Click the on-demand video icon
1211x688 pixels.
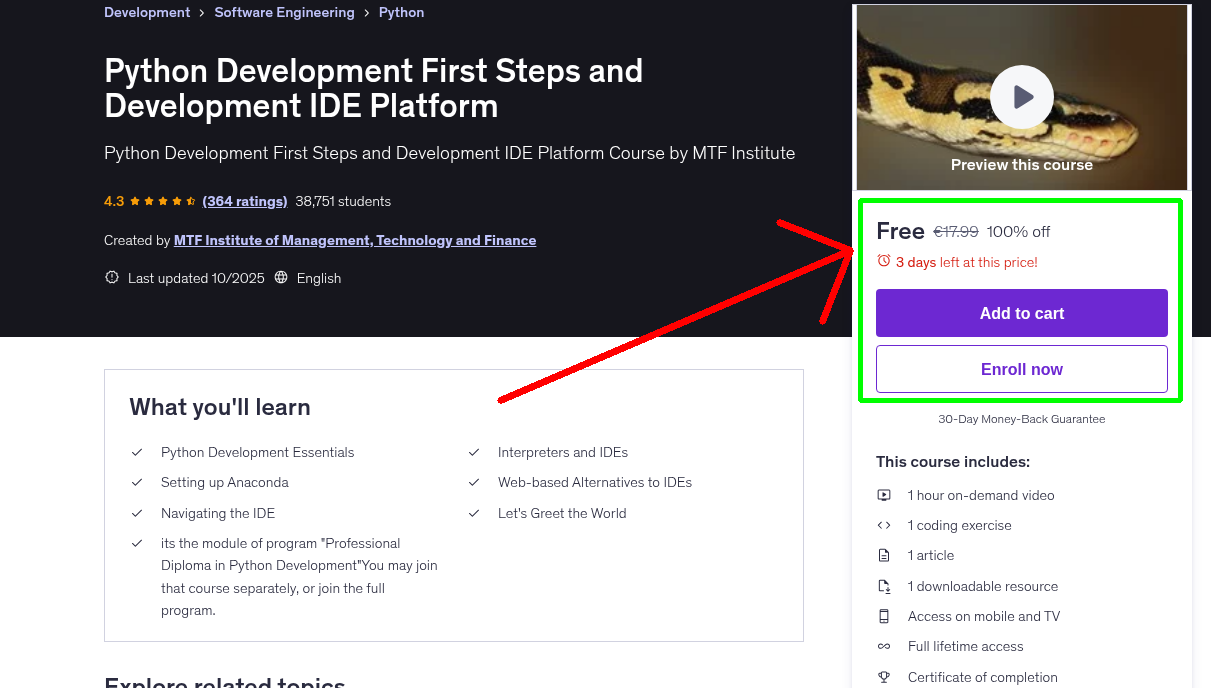click(x=884, y=495)
